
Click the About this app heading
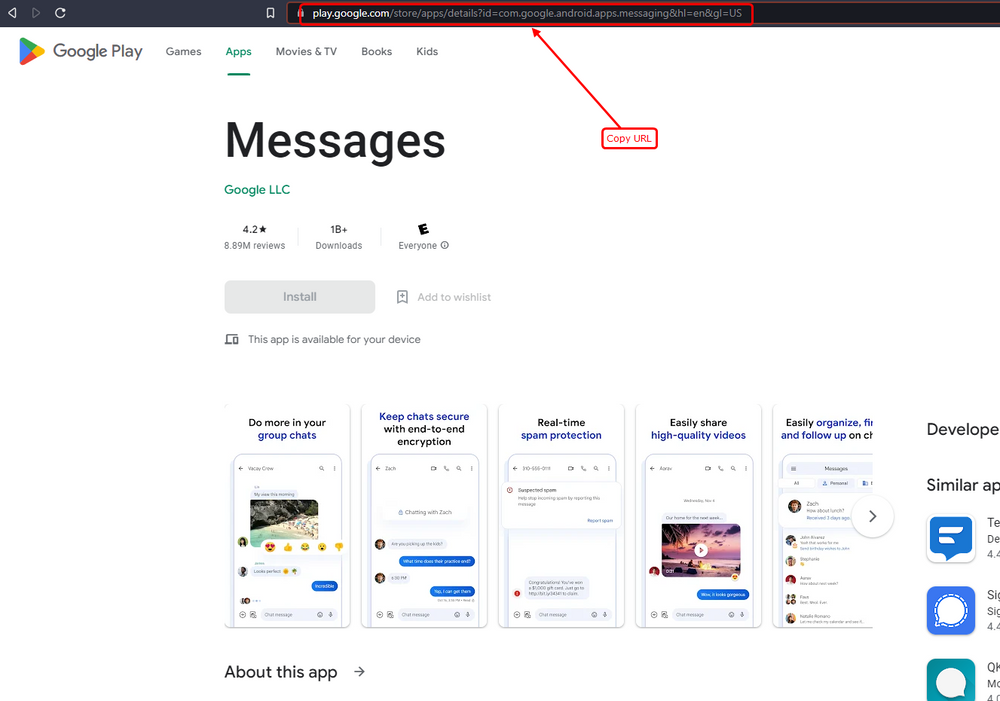[x=281, y=672]
